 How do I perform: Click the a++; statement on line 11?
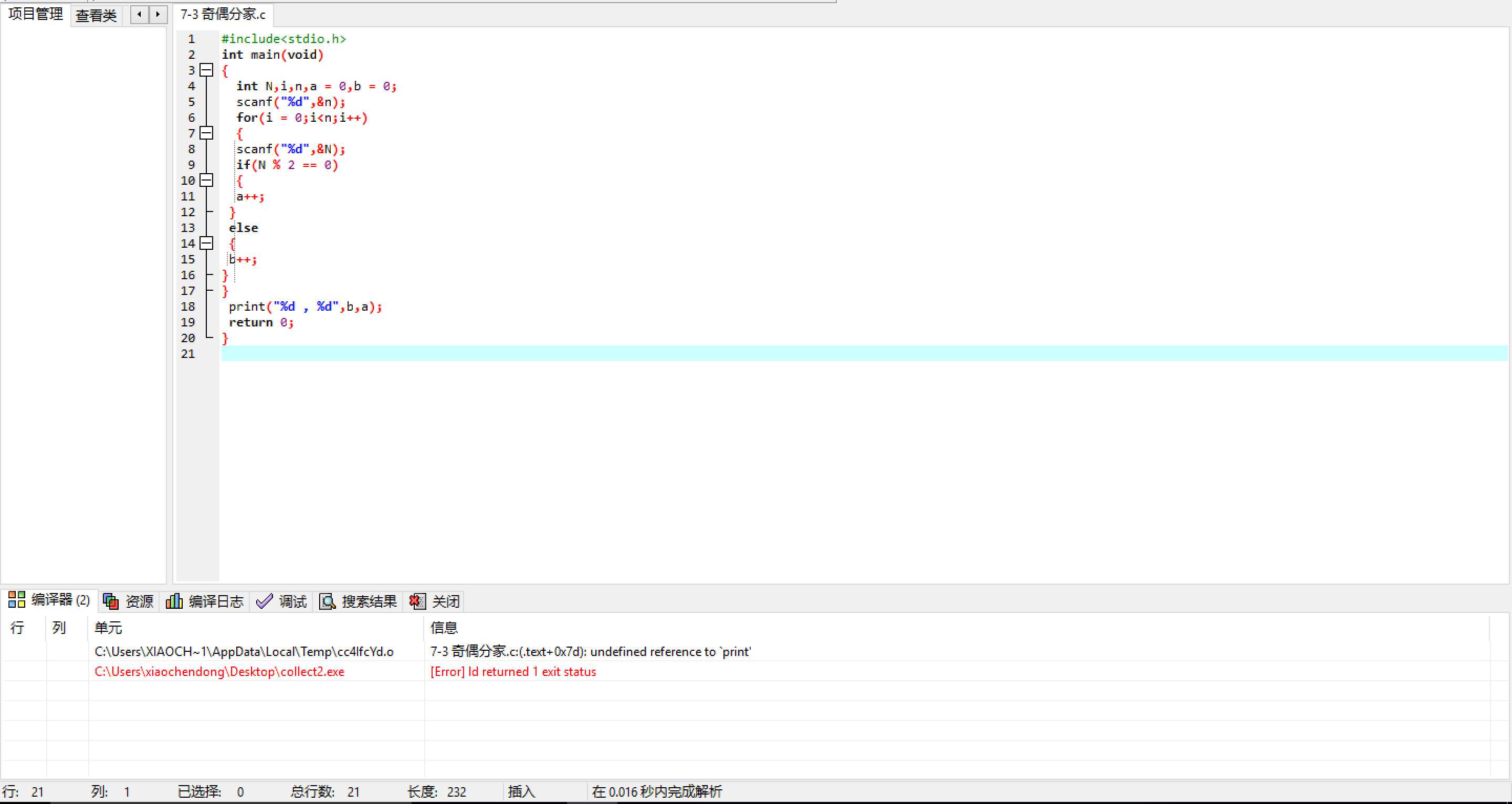pyautogui.click(x=250, y=197)
